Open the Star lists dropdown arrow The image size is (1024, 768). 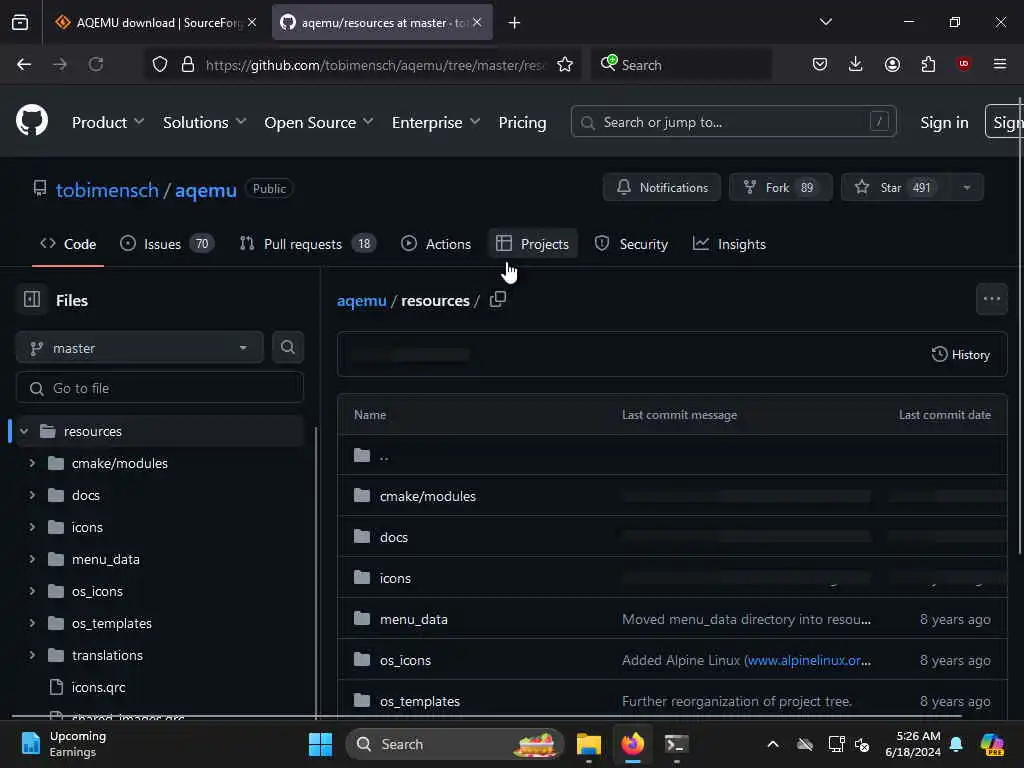(x=967, y=187)
